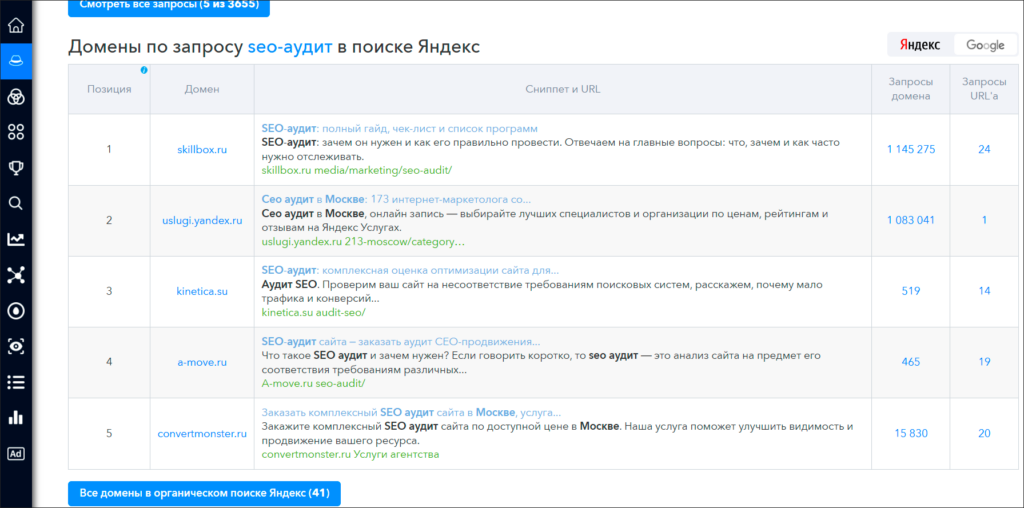Screen dimensions: 1024x508
Task: Open domain queries value 519
Action: click(910, 291)
